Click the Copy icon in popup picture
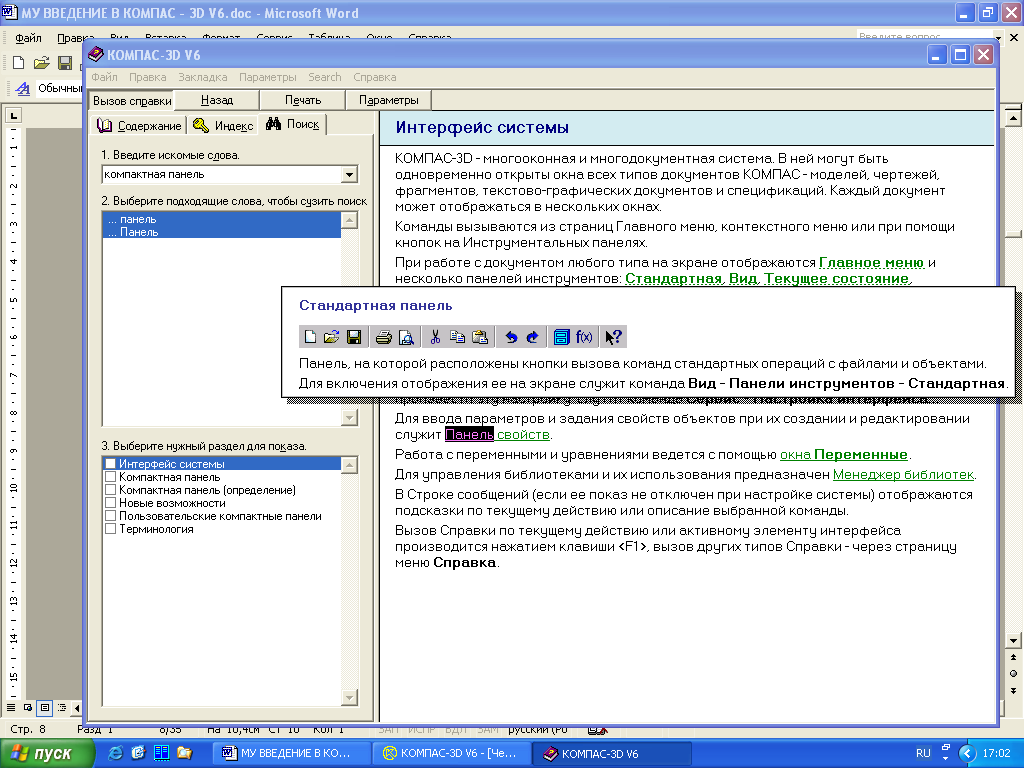 (457, 337)
